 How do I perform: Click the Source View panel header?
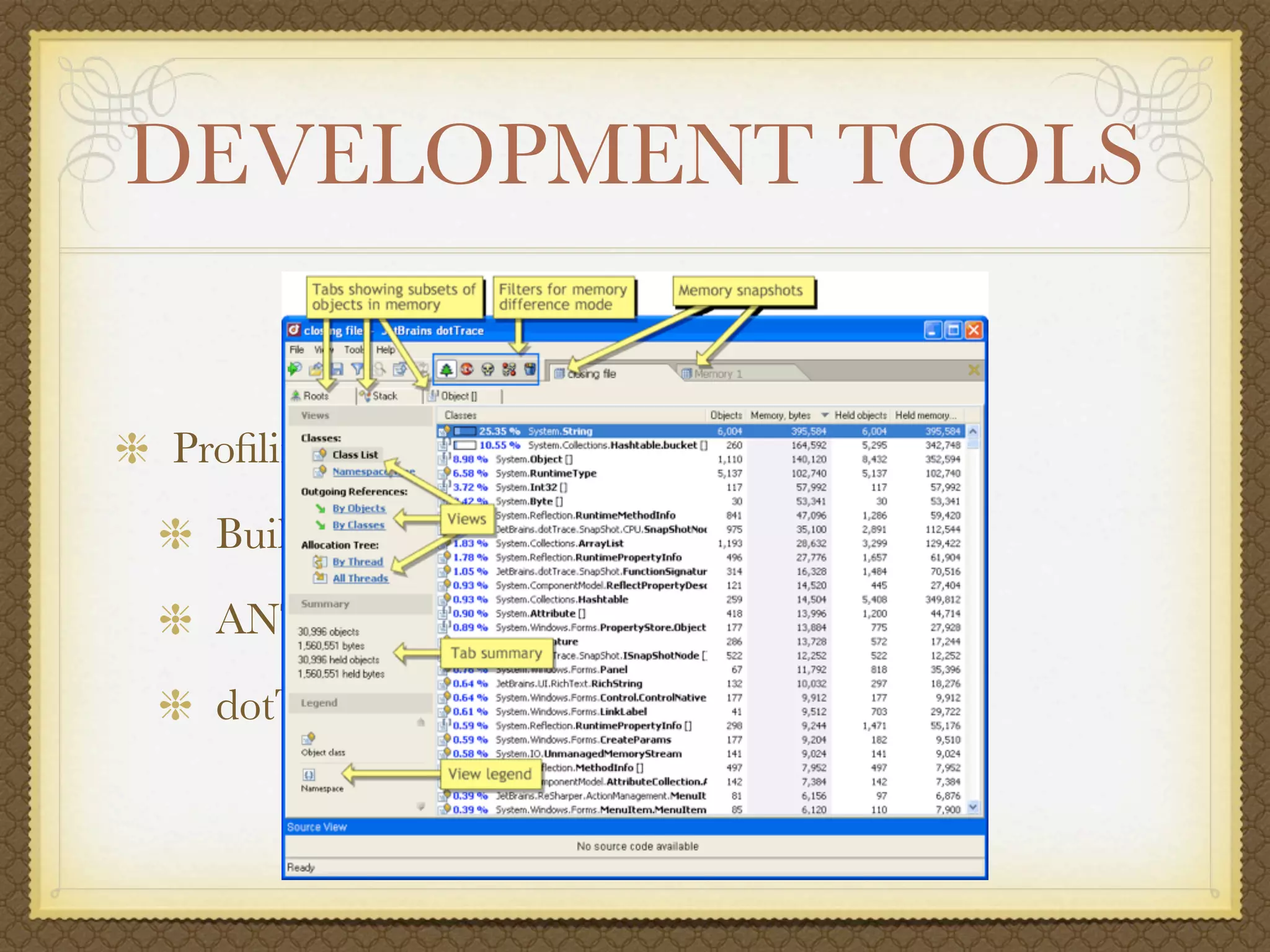(x=634, y=827)
